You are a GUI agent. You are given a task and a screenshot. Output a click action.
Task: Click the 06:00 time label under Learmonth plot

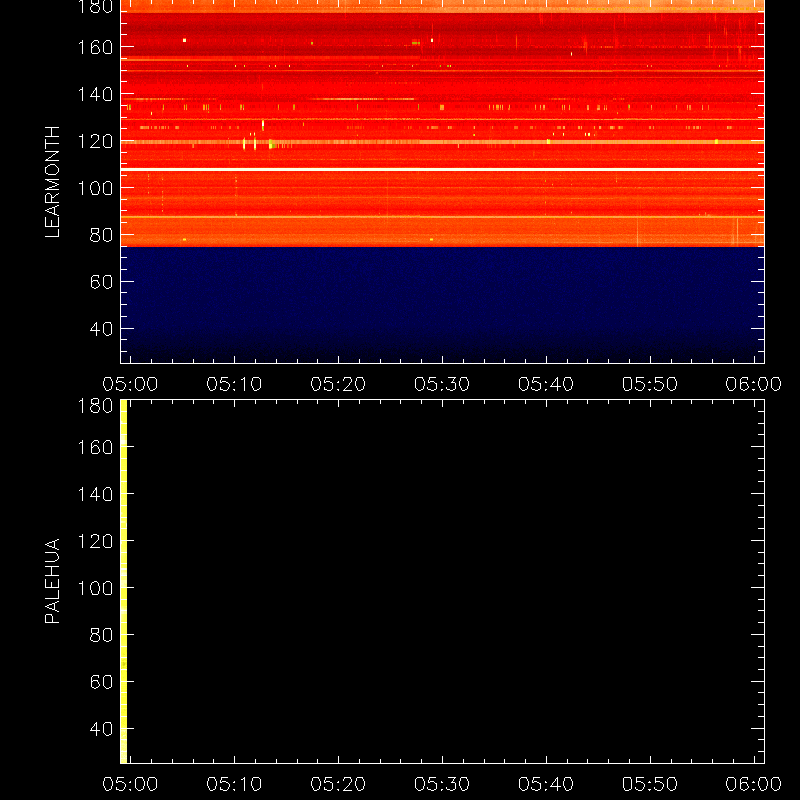754,384
